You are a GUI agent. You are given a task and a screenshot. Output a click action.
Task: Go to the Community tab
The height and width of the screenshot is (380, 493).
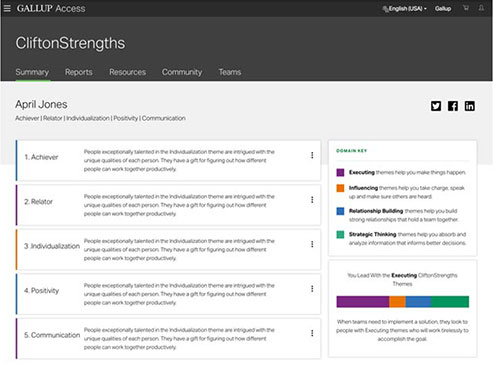click(182, 72)
